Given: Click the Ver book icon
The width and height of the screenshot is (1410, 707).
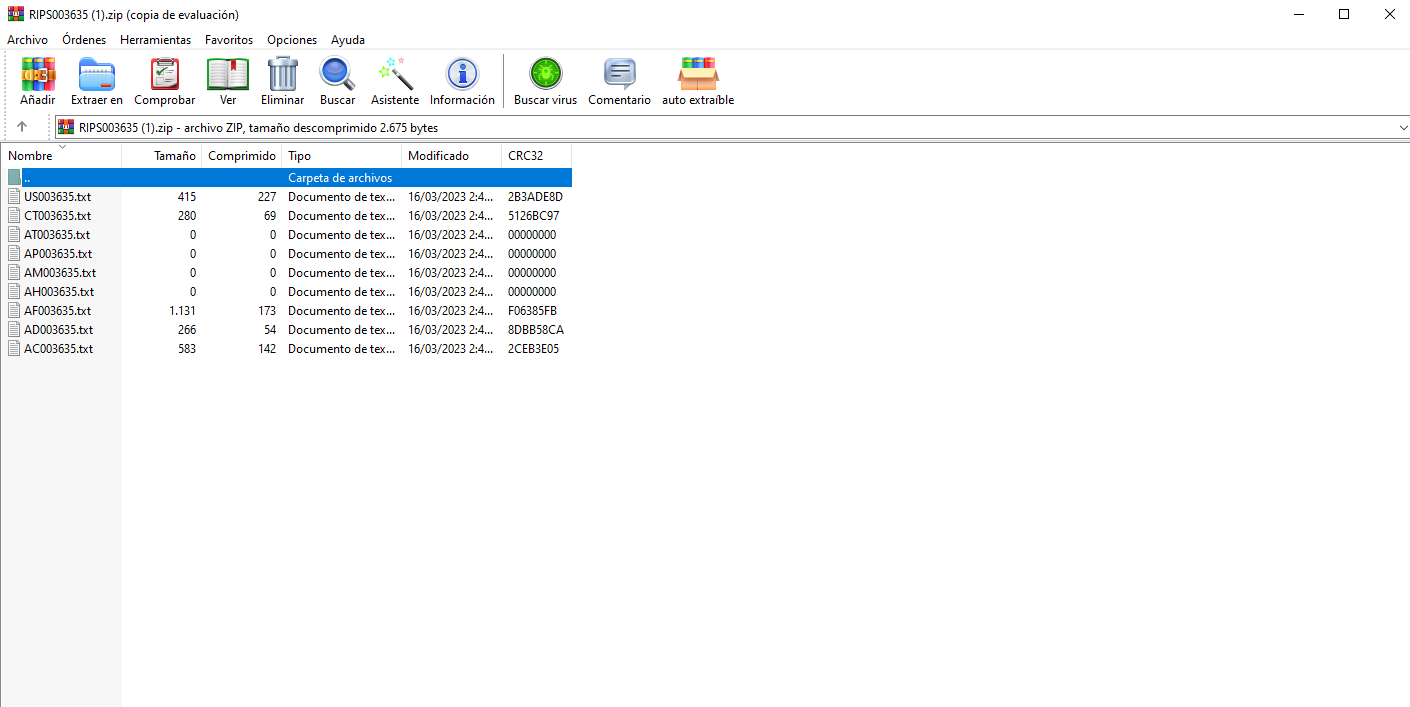Looking at the screenshot, I should 228,81.
